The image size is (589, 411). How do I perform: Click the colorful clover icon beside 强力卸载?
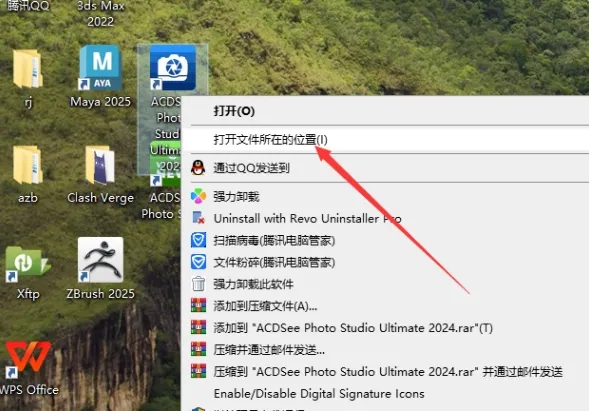click(198, 196)
